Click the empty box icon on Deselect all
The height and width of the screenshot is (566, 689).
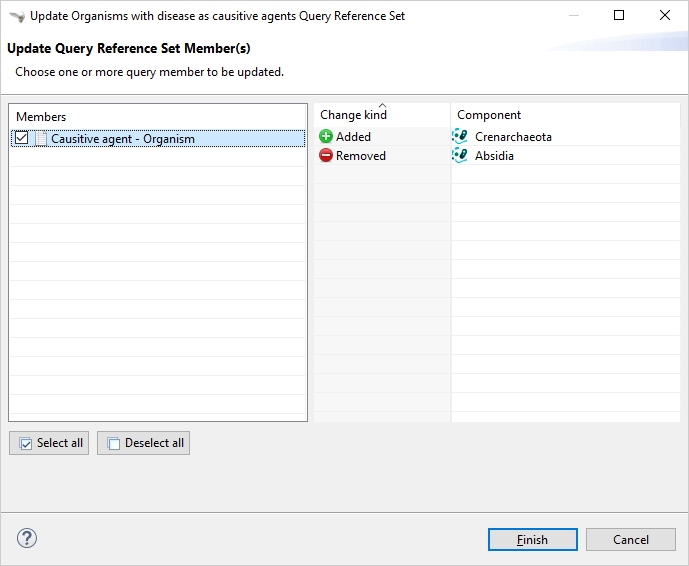tap(114, 444)
